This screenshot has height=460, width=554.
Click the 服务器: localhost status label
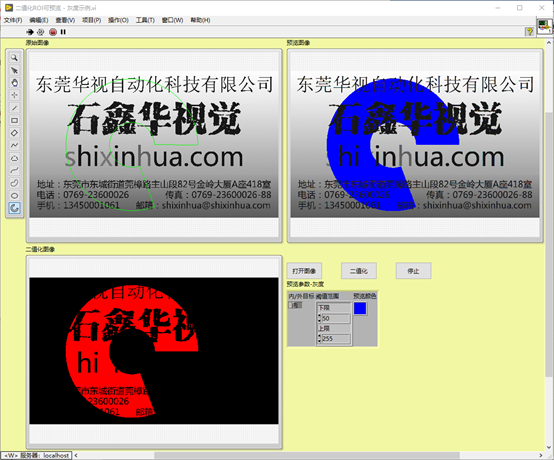coord(36,455)
